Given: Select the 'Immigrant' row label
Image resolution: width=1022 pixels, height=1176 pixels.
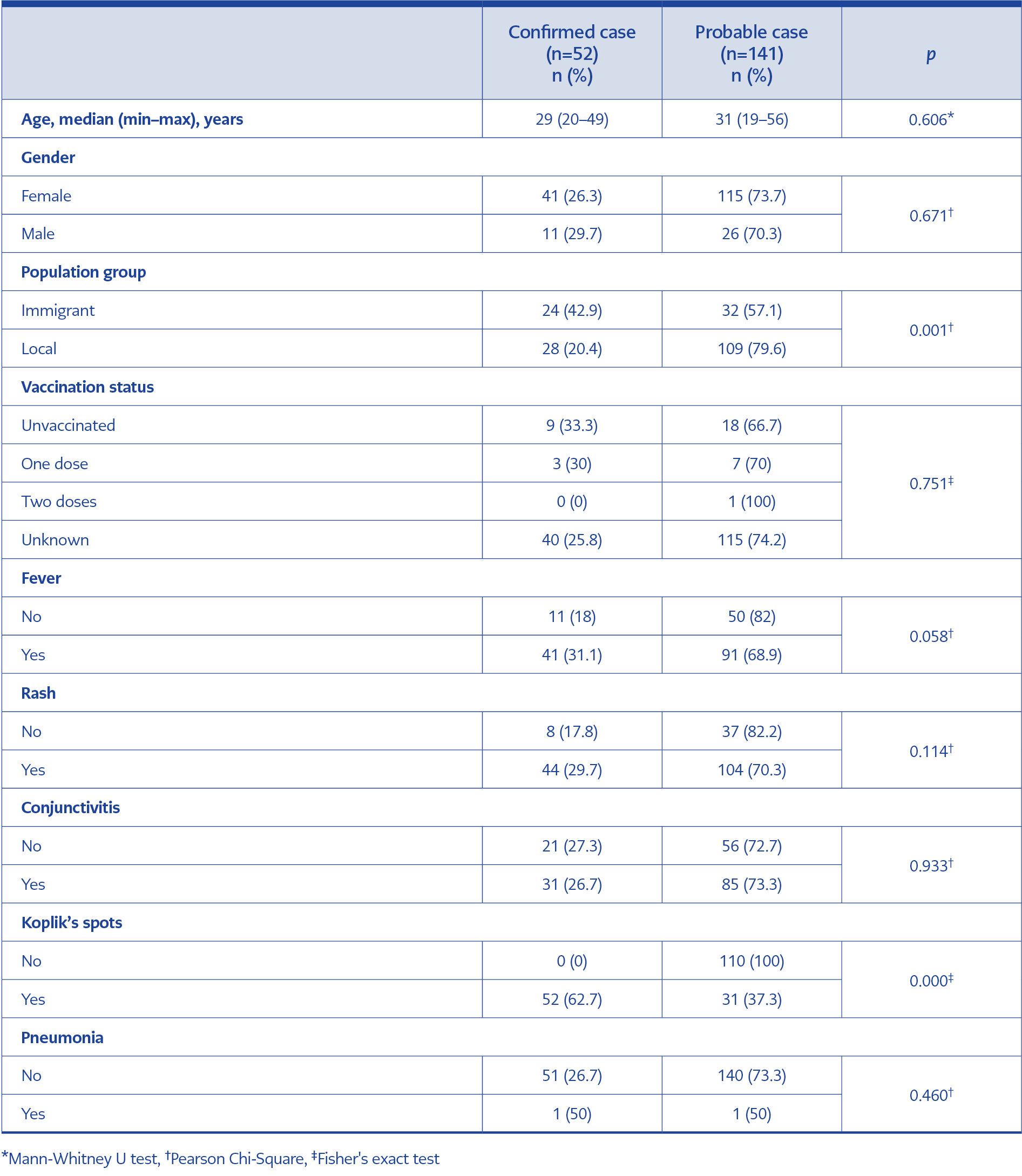Looking at the screenshot, I should click(x=58, y=310).
